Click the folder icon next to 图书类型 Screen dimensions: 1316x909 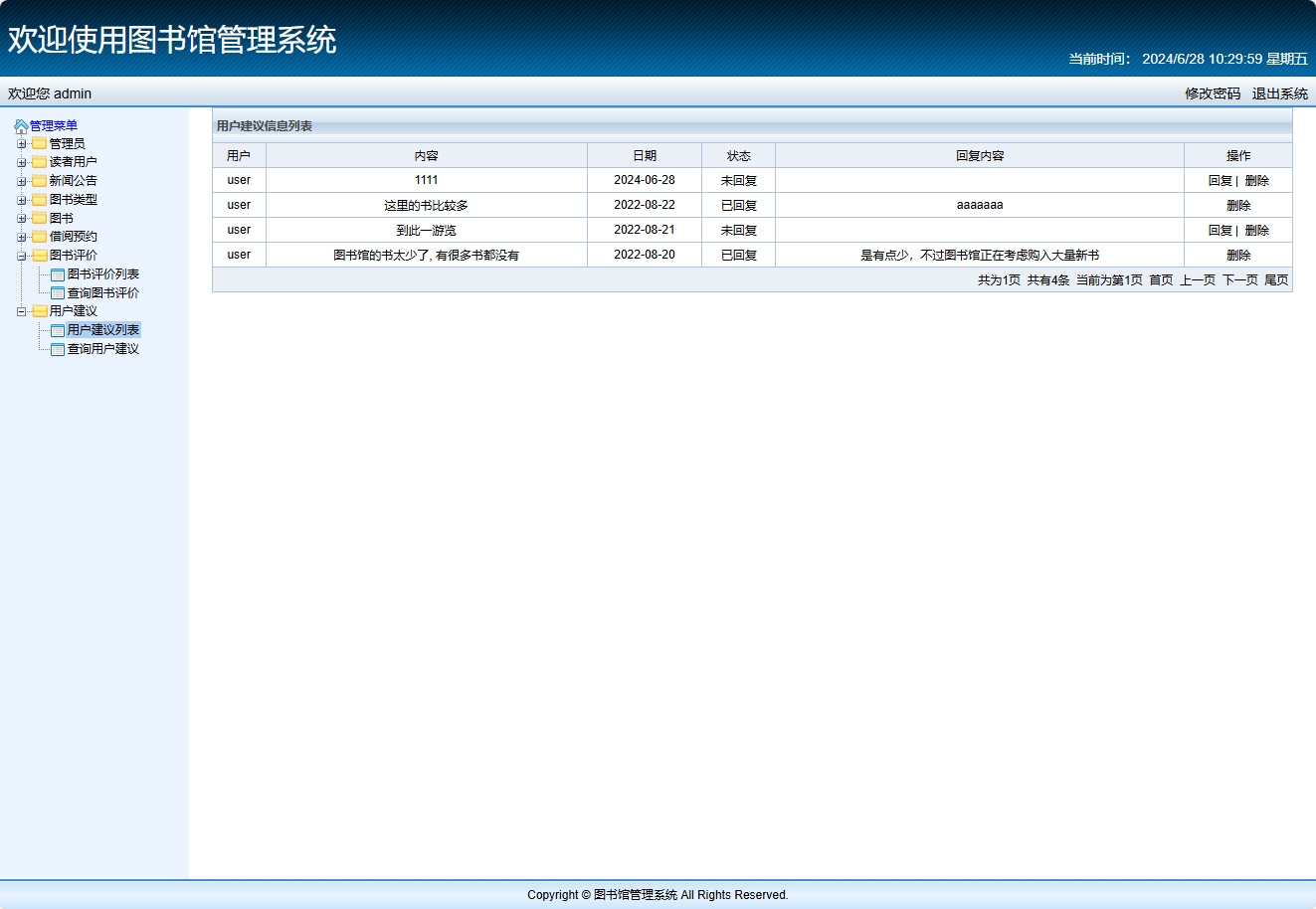pos(40,200)
